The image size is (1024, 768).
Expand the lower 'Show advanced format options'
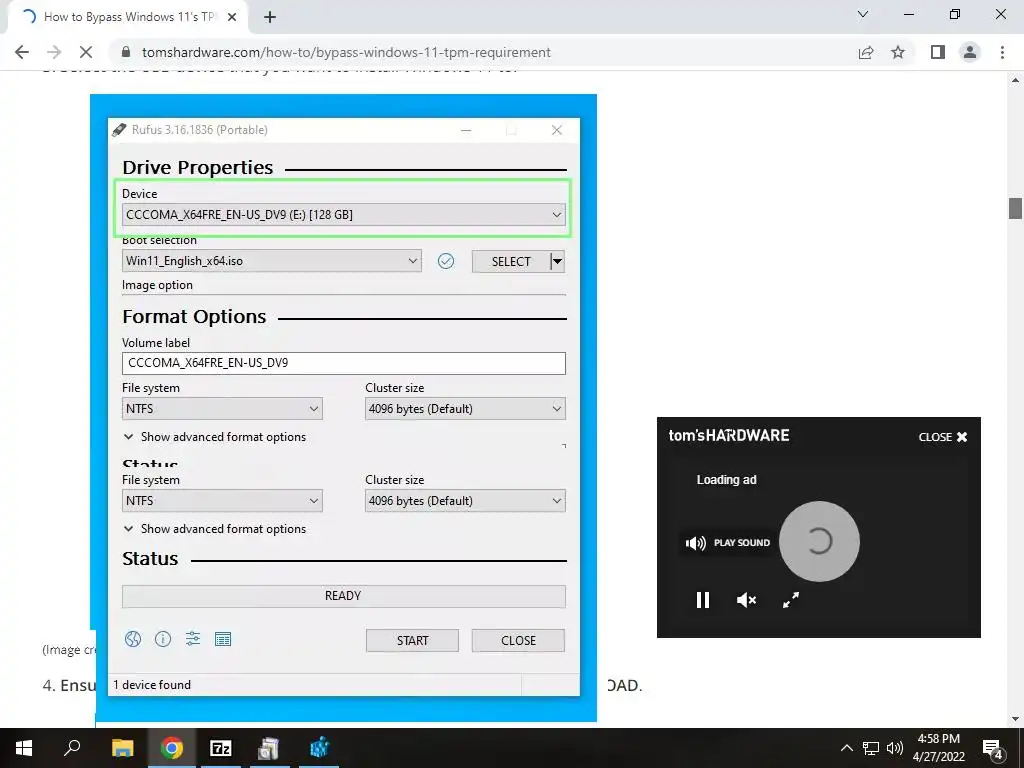pyautogui.click(x=215, y=529)
